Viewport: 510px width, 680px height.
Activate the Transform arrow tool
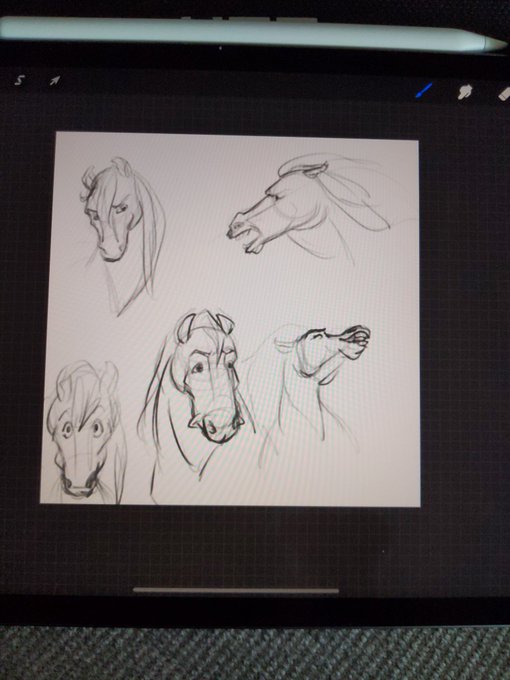(55, 81)
